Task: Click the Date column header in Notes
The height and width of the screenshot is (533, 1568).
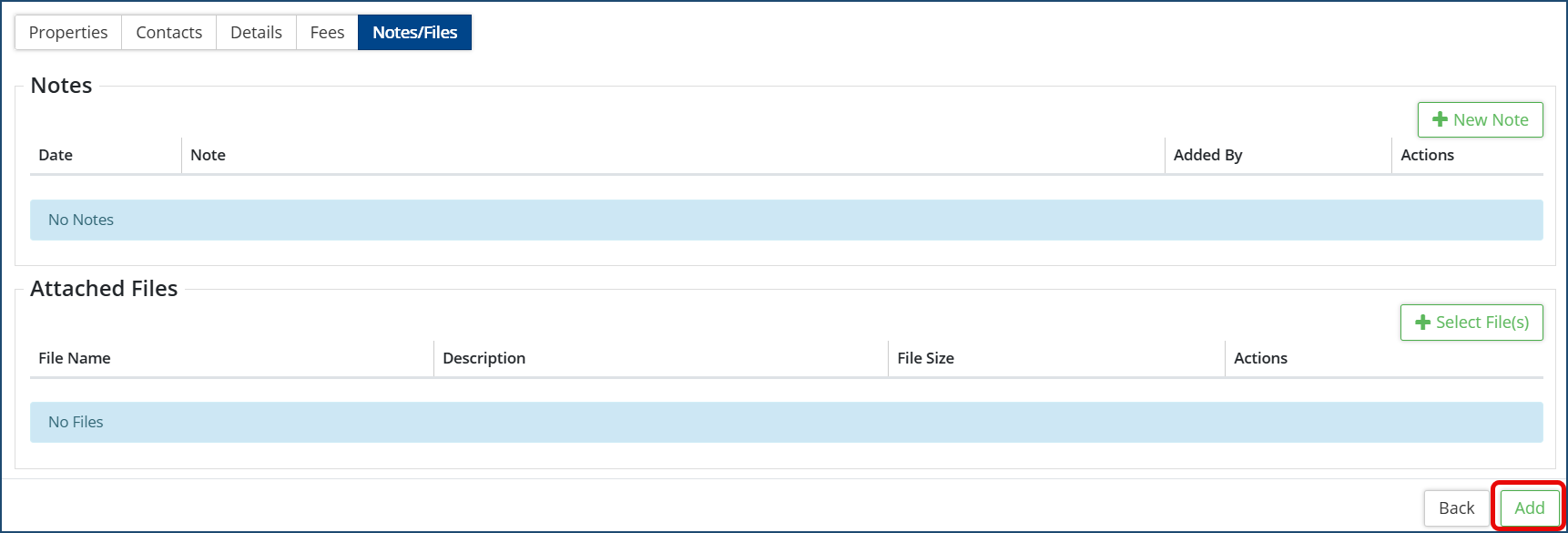Action: click(x=56, y=155)
